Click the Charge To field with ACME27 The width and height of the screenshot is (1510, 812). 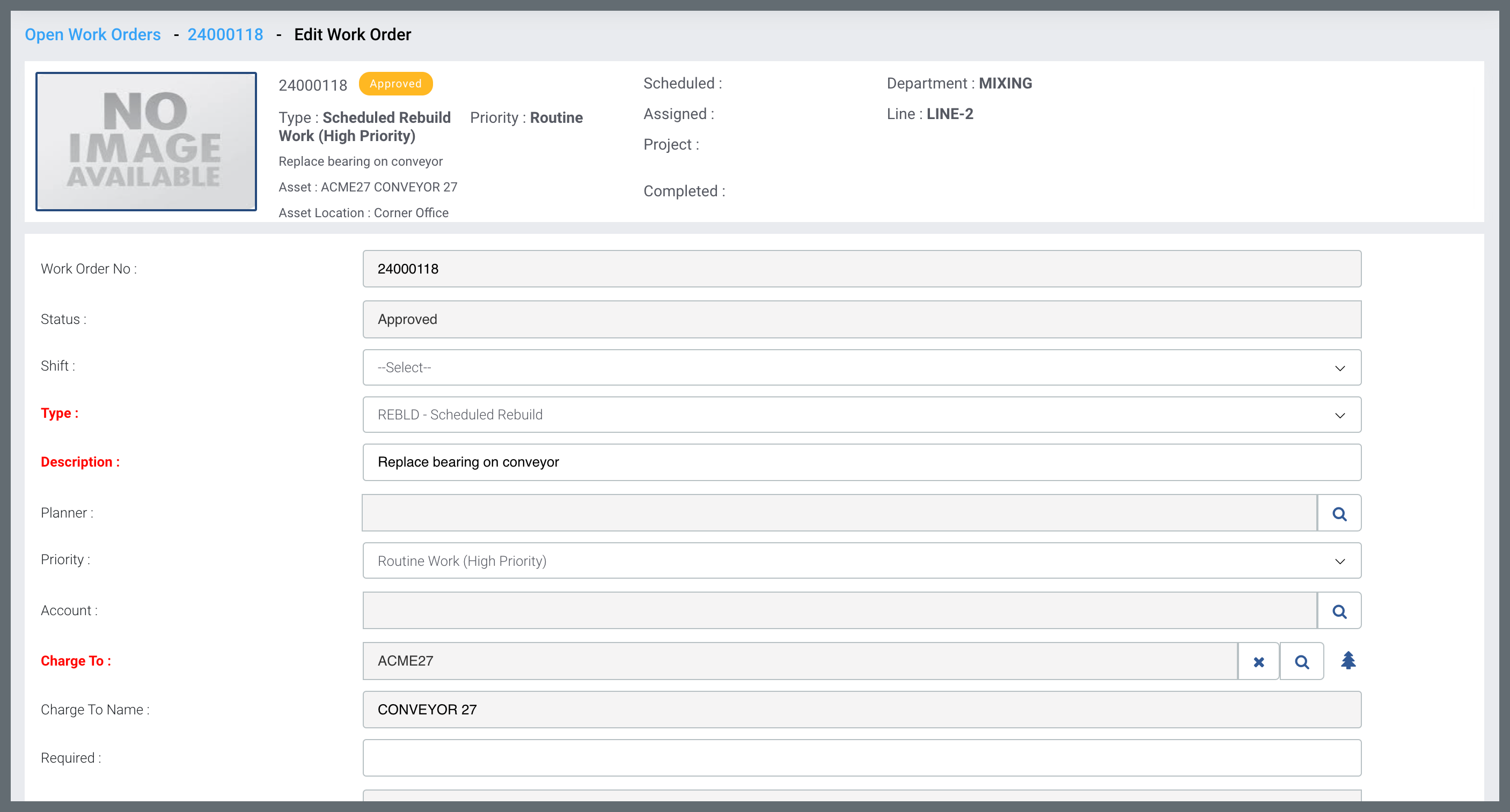[800, 661]
